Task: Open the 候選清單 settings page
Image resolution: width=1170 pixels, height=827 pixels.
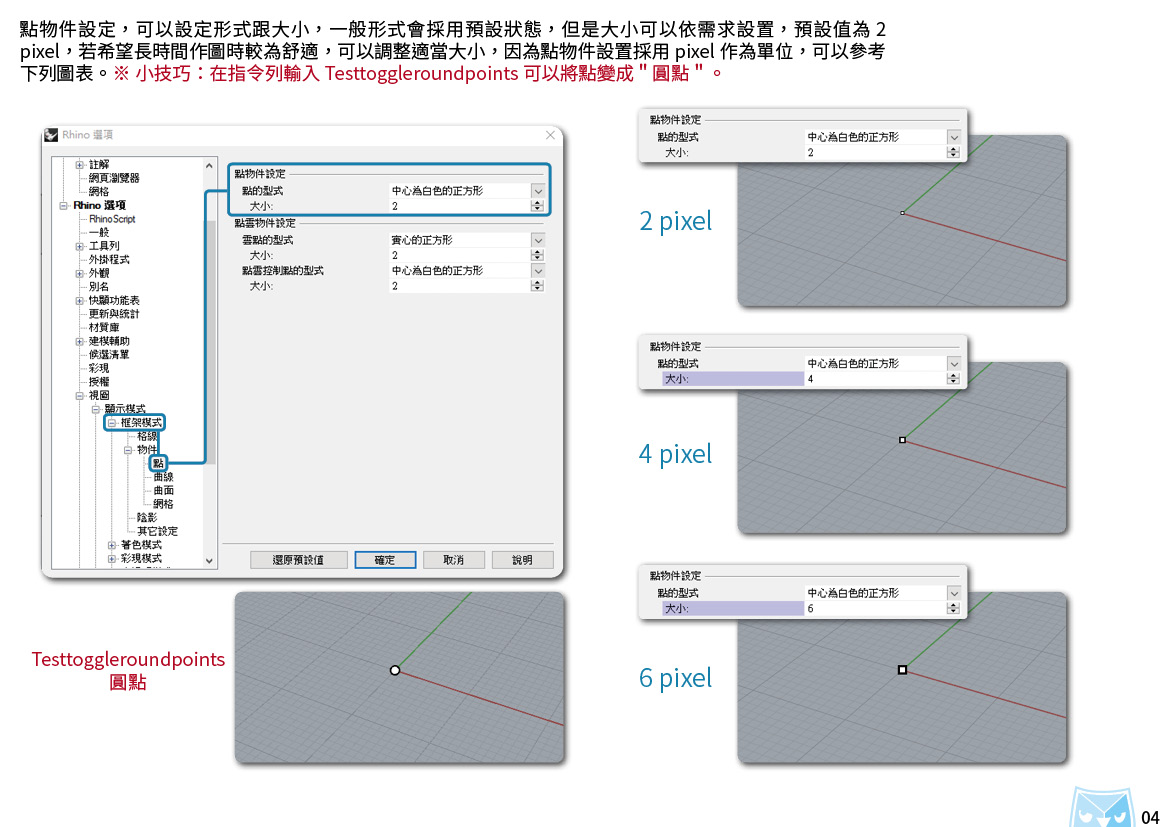Action: pyautogui.click(x=109, y=355)
